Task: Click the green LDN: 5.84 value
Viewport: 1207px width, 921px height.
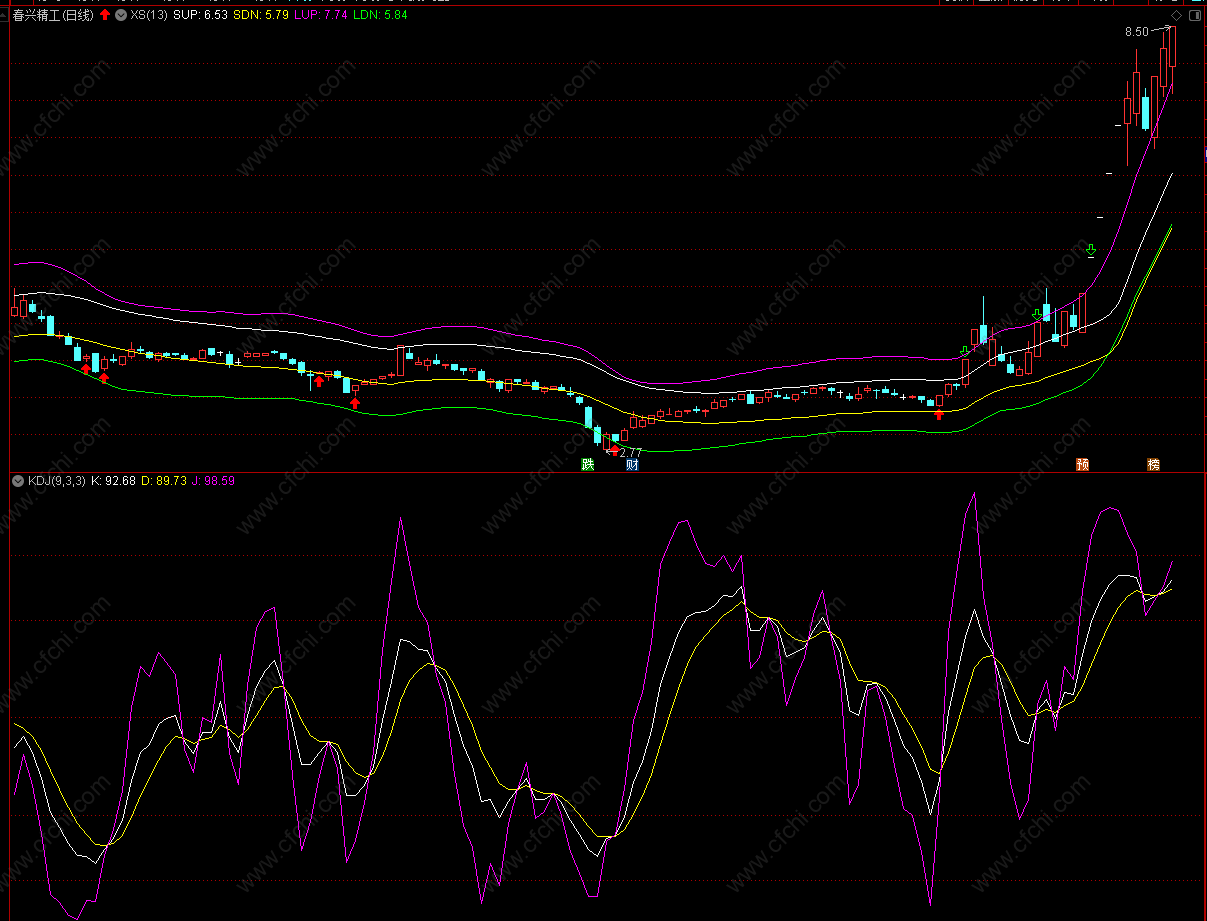Action: pyautogui.click(x=380, y=15)
